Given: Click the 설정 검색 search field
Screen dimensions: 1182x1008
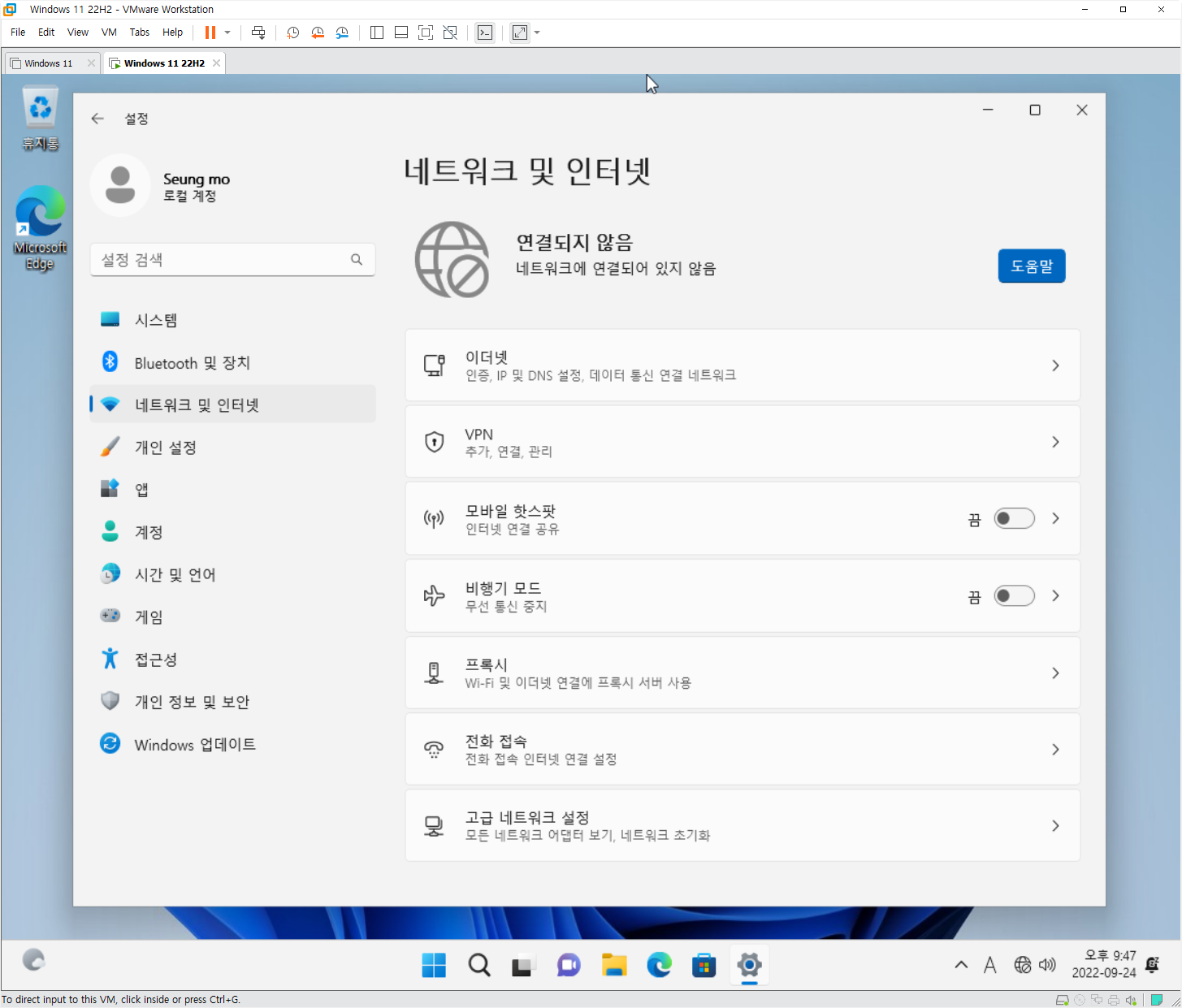Looking at the screenshot, I should point(232,260).
